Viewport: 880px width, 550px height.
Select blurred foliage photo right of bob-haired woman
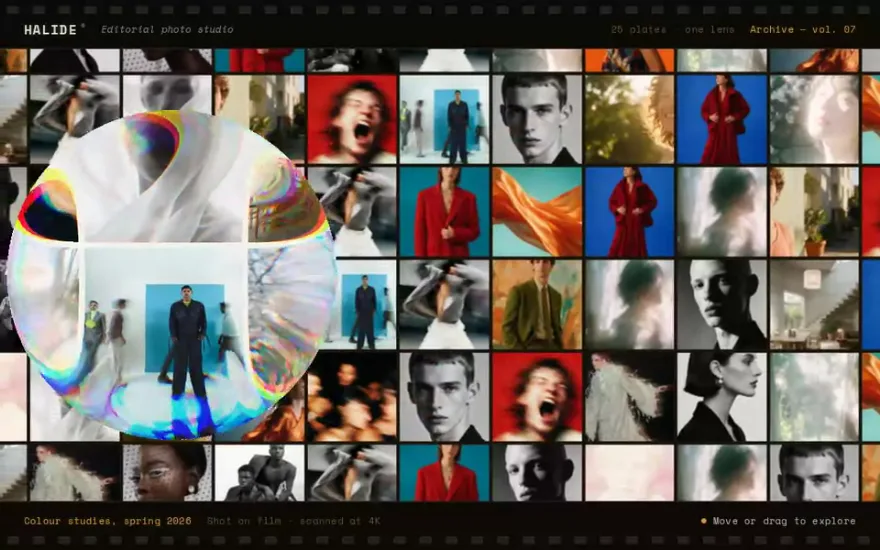pyautogui.click(x=814, y=397)
